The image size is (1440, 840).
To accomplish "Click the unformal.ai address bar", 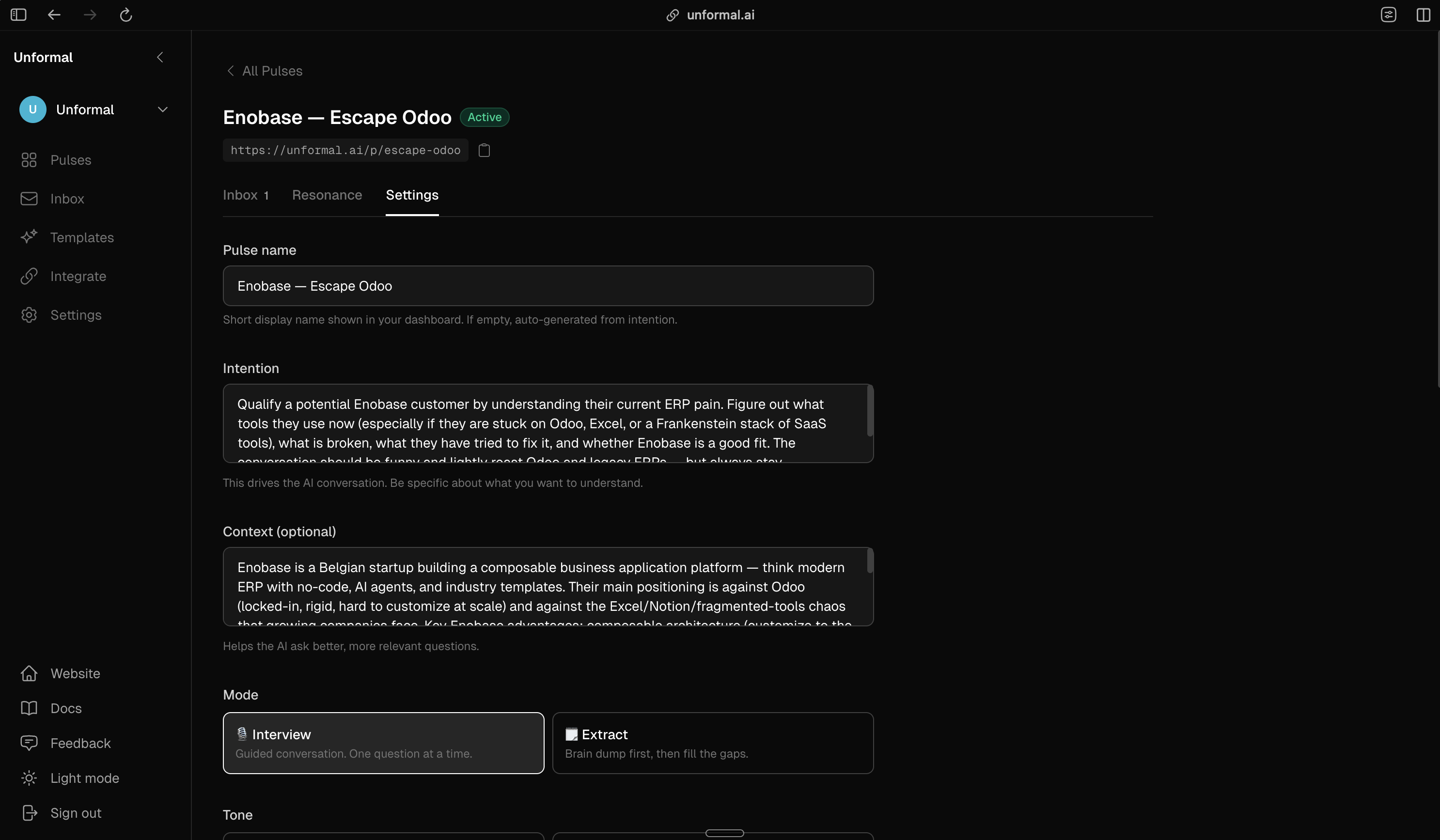I will pyautogui.click(x=720, y=15).
